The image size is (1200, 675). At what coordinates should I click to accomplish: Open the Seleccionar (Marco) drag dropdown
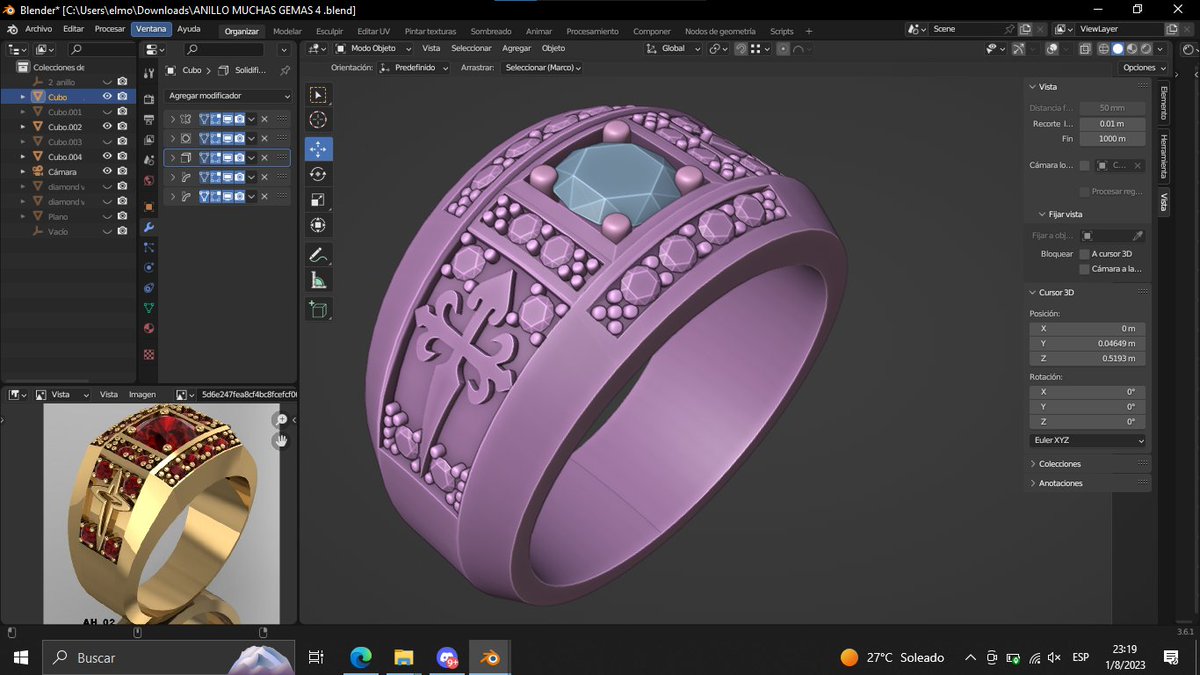542,68
